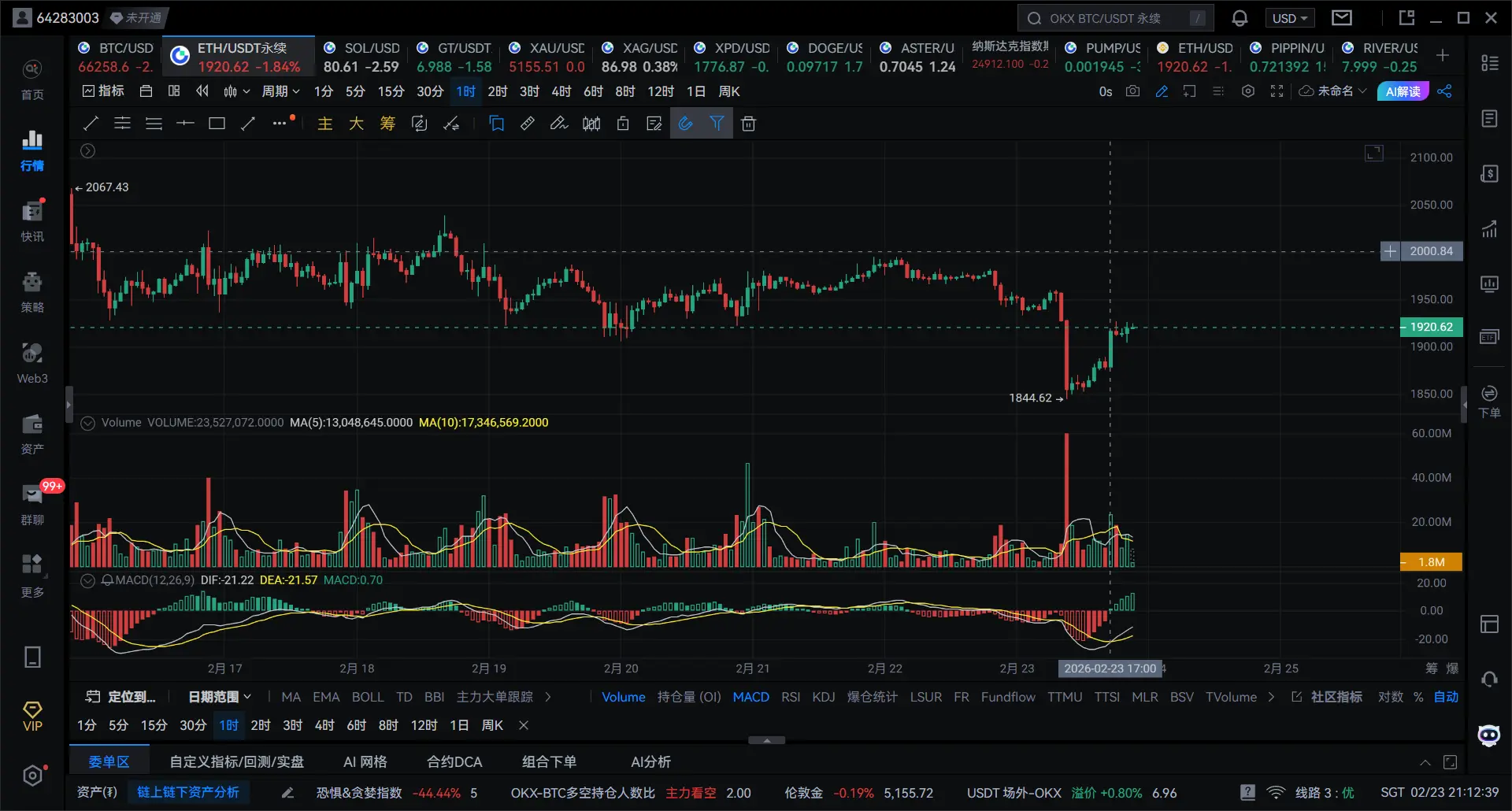The width and height of the screenshot is (1512, 811).
Task: Click the AI解读 button
Action: [1403, 91]
